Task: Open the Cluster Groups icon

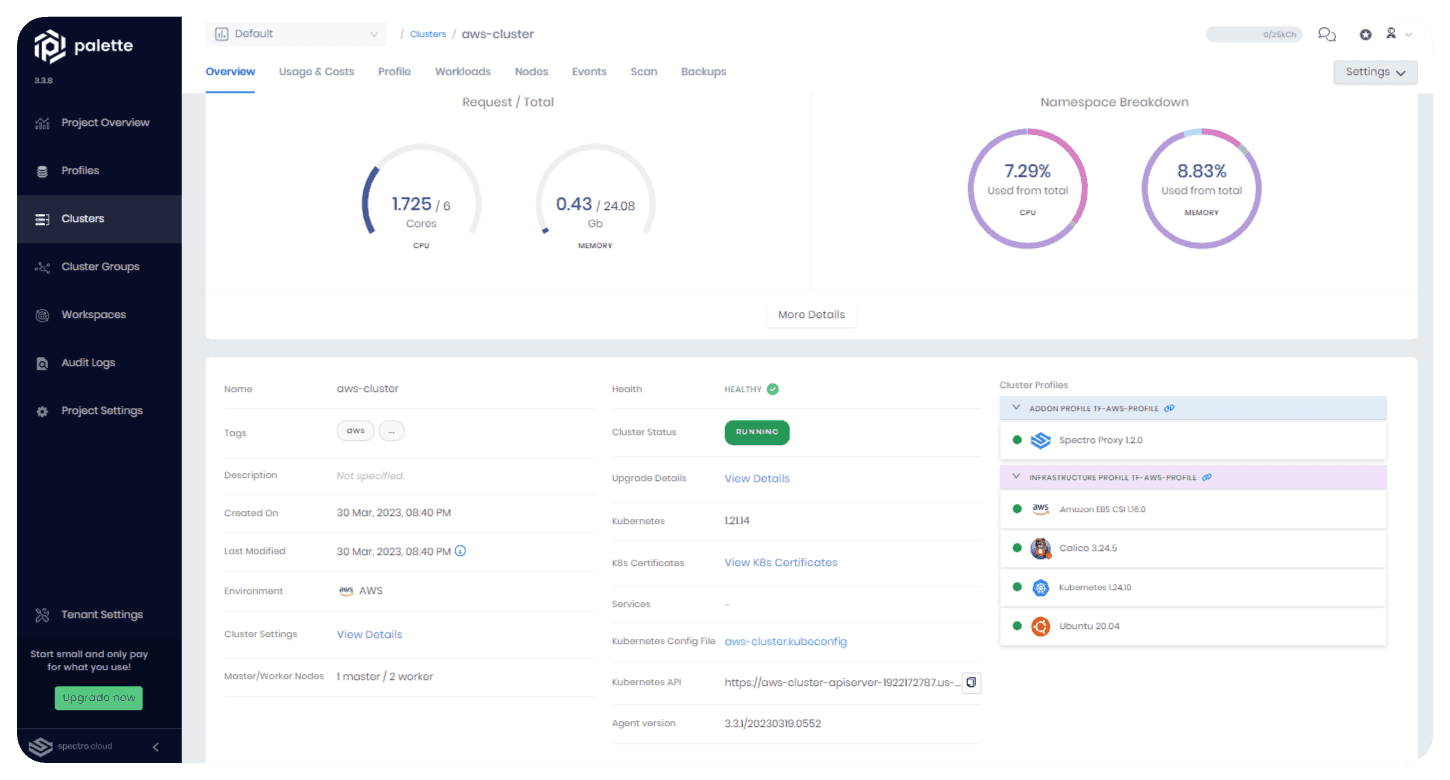Action: pos(42,267)
